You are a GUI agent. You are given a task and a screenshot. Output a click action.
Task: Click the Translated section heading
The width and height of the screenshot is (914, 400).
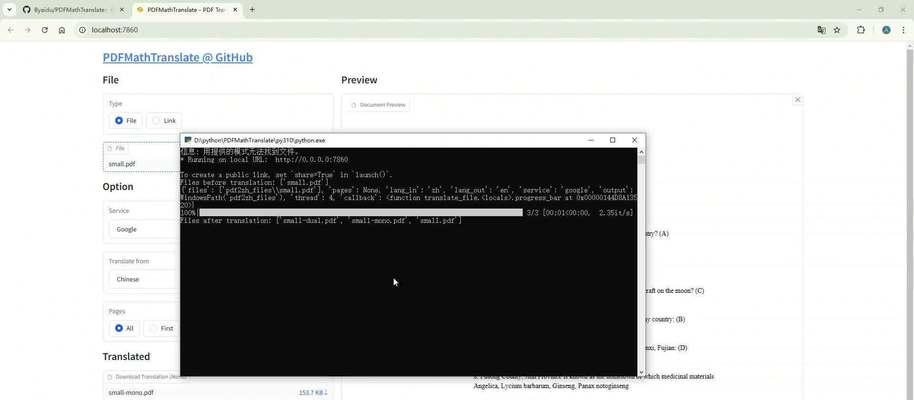[126, 356]
